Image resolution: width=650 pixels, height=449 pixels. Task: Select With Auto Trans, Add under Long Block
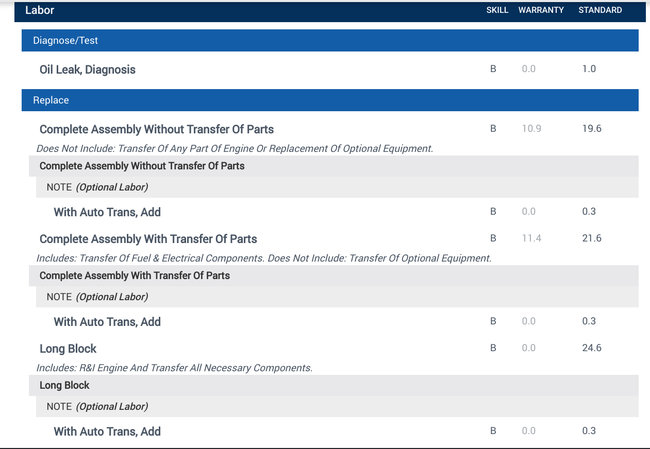click(x=107, y=431)
